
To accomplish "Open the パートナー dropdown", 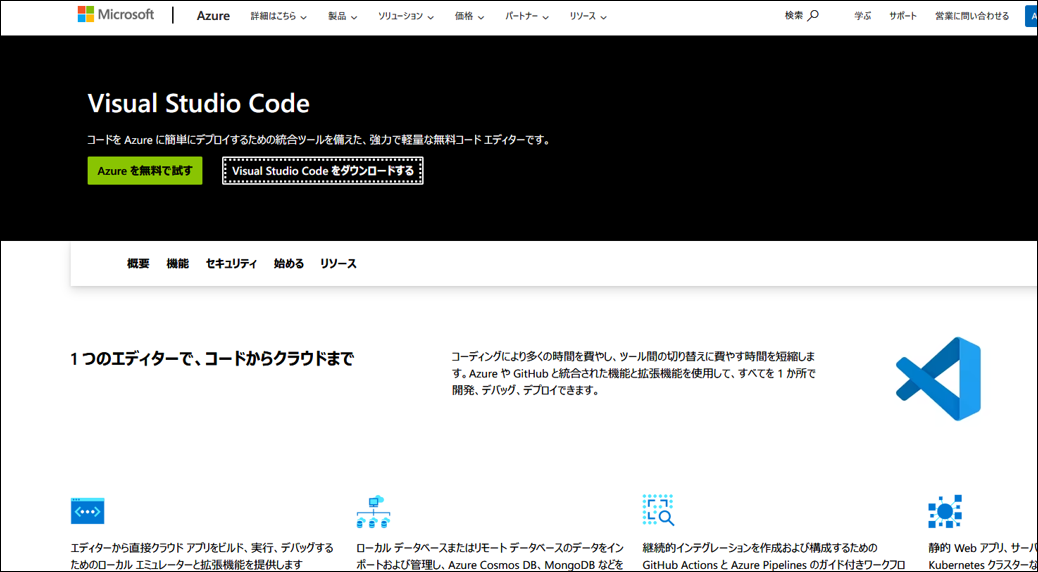I will pos(527,17).
